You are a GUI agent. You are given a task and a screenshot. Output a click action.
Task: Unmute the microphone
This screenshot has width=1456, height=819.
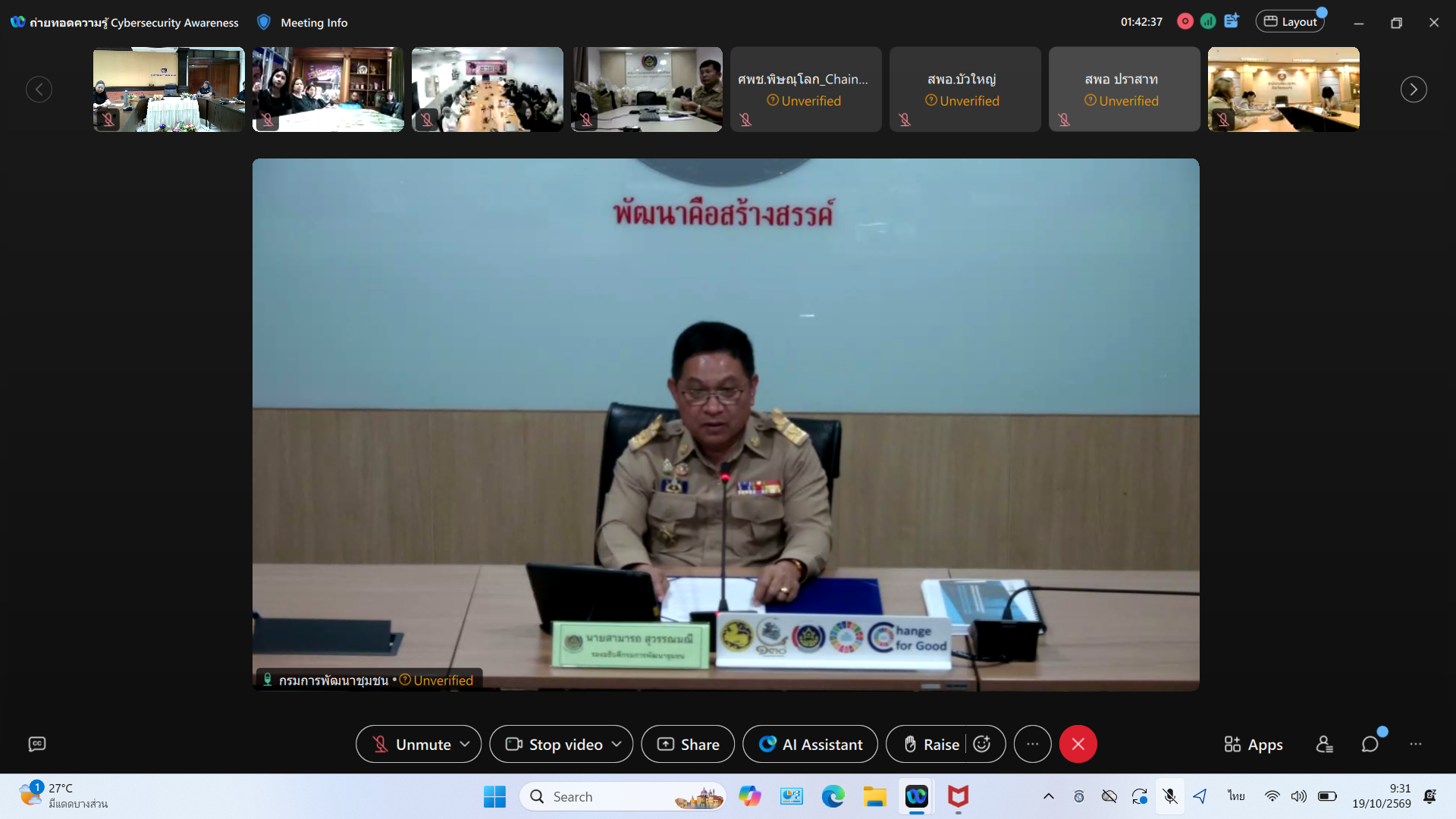click(411, 745)
